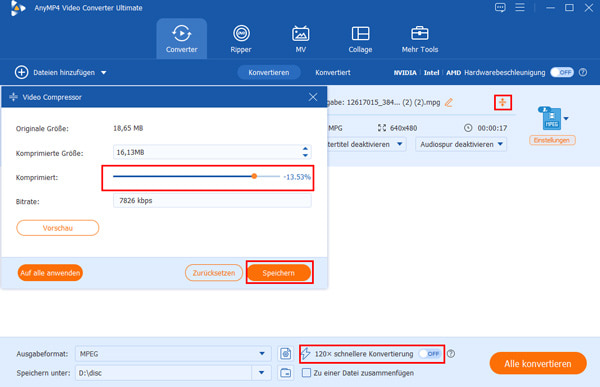Open the Ripper module icon

pos(241,34)
